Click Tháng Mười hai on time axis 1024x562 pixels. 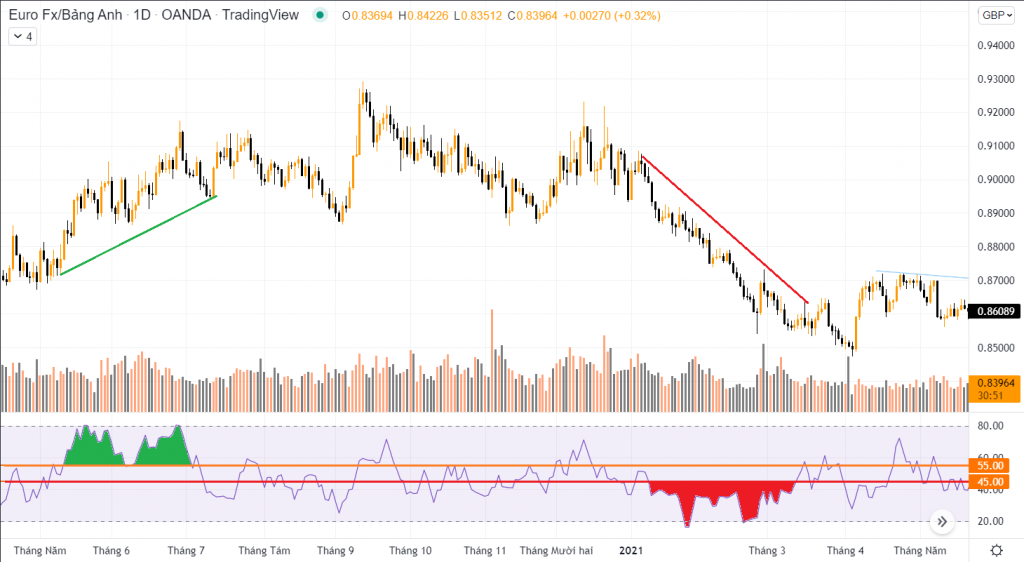tap(556, 550)
